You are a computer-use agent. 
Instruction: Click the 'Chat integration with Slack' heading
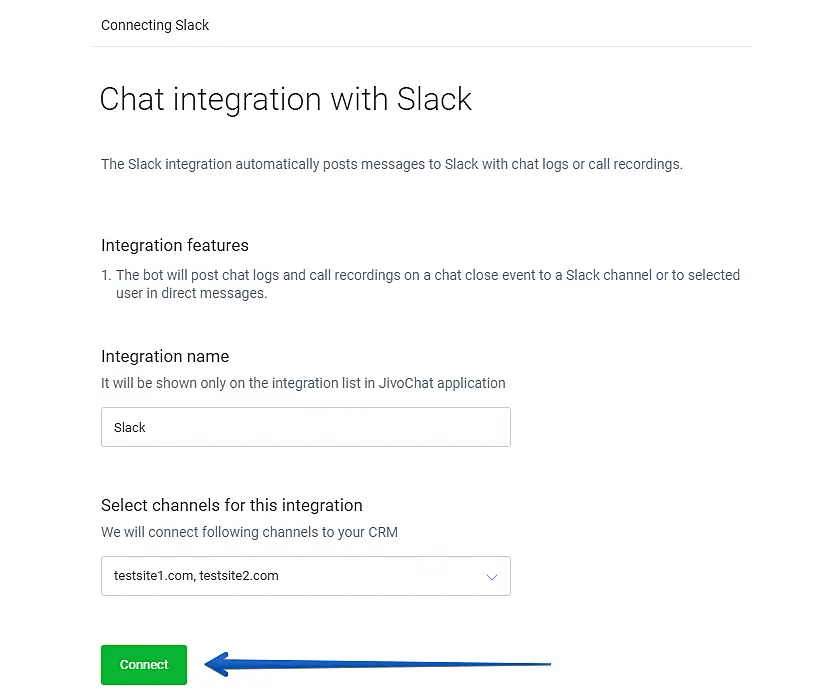[x=286, y=99]
